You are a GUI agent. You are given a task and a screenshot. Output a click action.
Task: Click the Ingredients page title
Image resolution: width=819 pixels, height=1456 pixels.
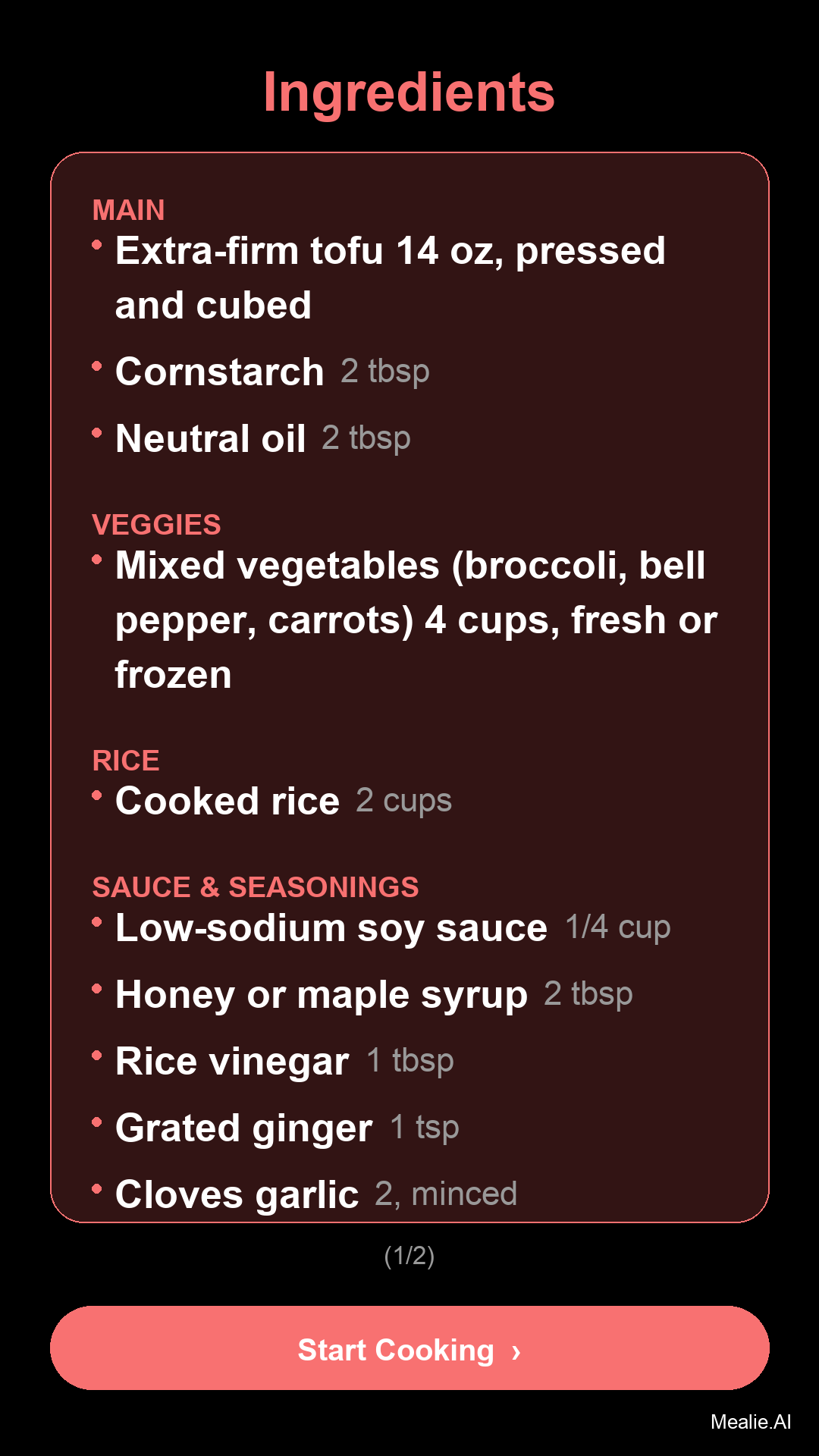[x=409, y=93]
